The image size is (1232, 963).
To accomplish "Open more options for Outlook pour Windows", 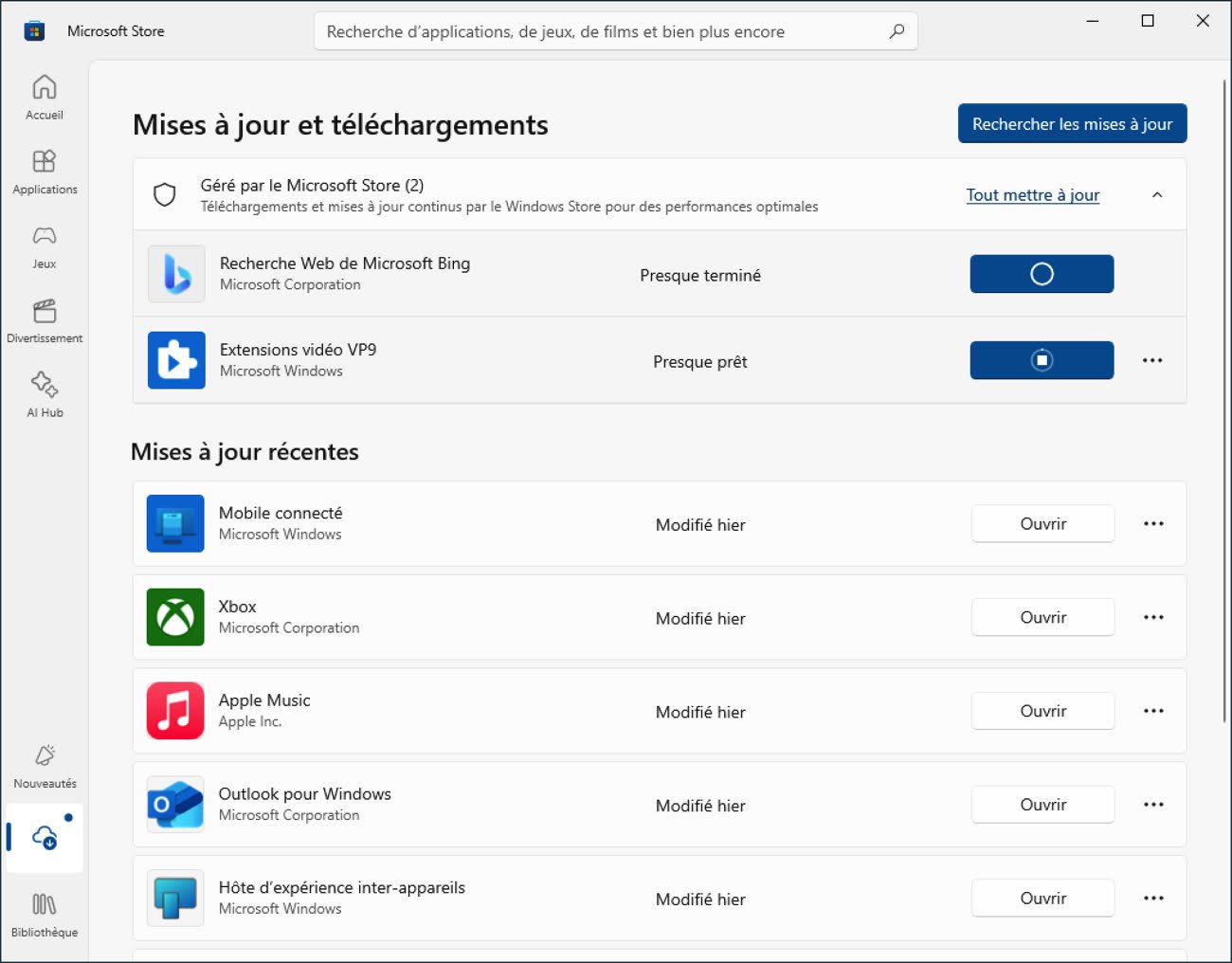I will (1153, 804).
